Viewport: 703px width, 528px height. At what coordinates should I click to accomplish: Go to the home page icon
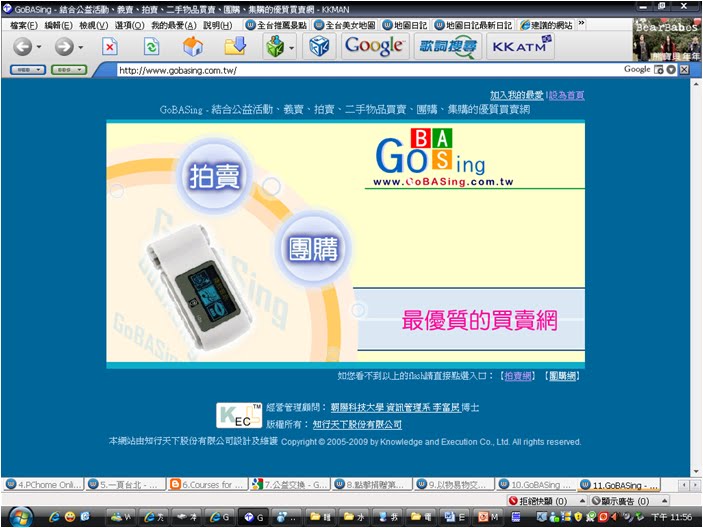pos(193,46)
